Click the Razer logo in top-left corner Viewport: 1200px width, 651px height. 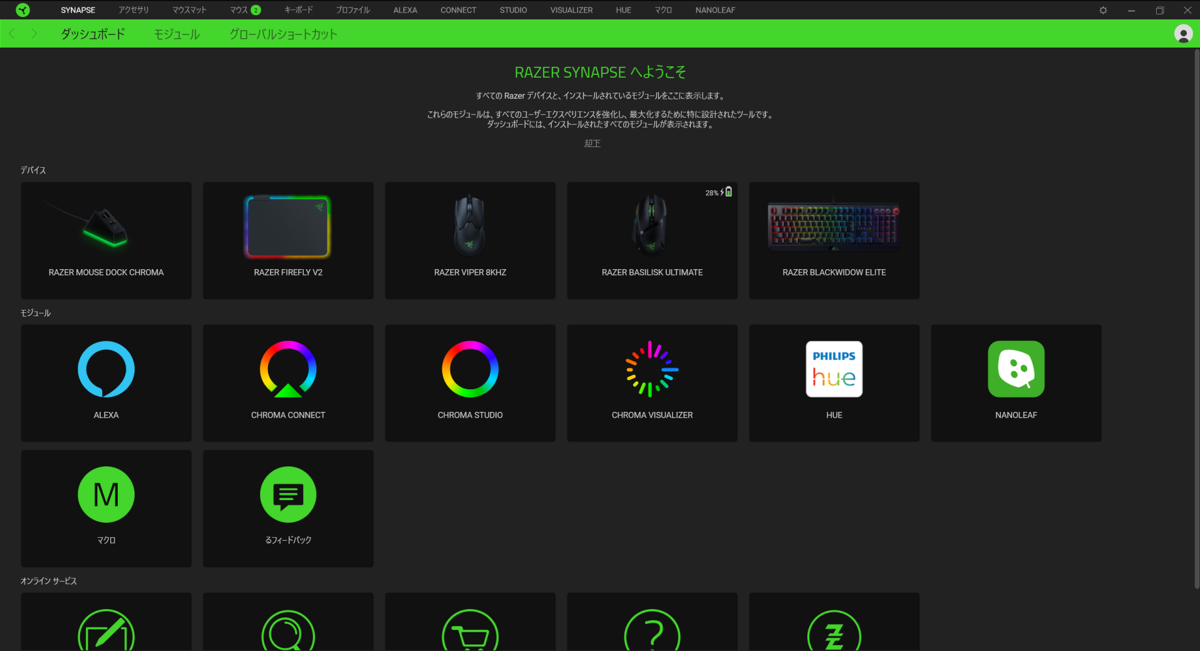[23, 10]
